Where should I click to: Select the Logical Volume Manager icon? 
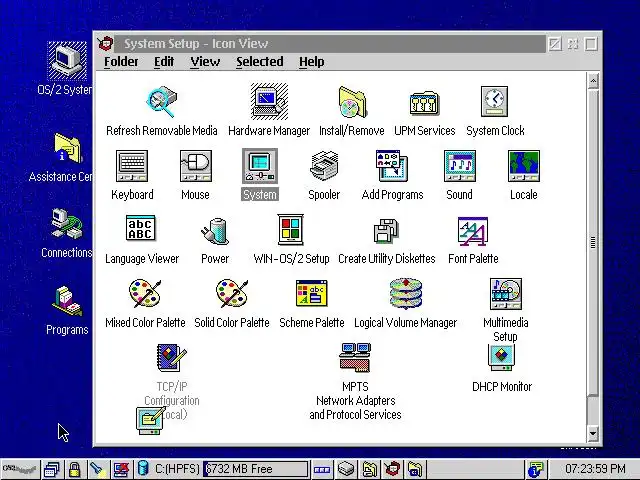(x=406, y=294)
